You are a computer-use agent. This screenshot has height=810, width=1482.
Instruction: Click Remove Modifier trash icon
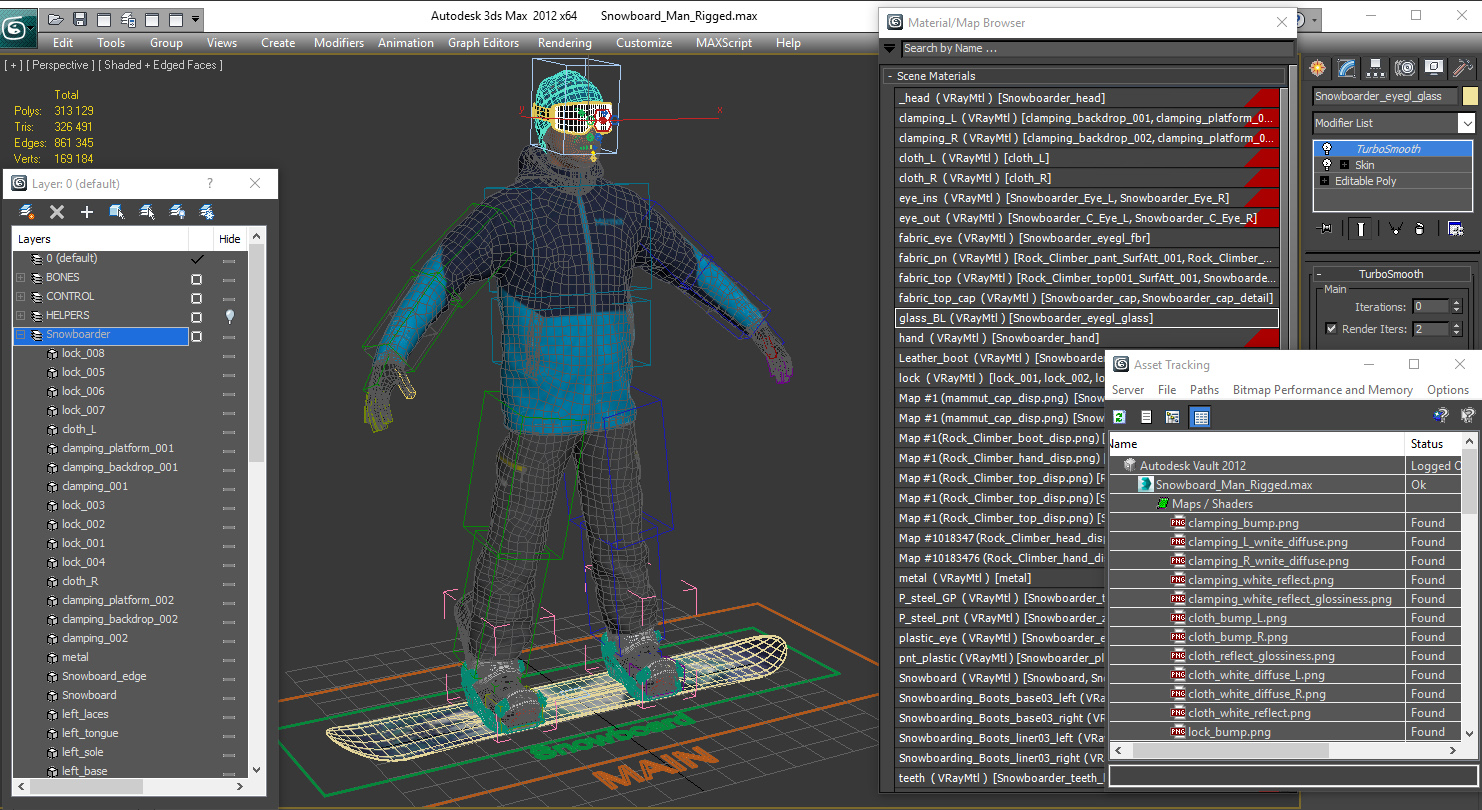[x=1419, y=229]
